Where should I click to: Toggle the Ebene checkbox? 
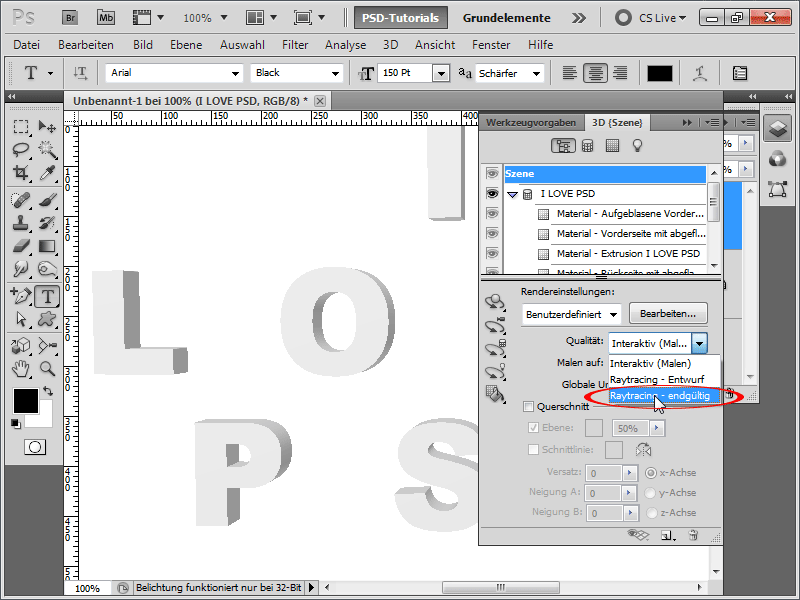(533, 428)
